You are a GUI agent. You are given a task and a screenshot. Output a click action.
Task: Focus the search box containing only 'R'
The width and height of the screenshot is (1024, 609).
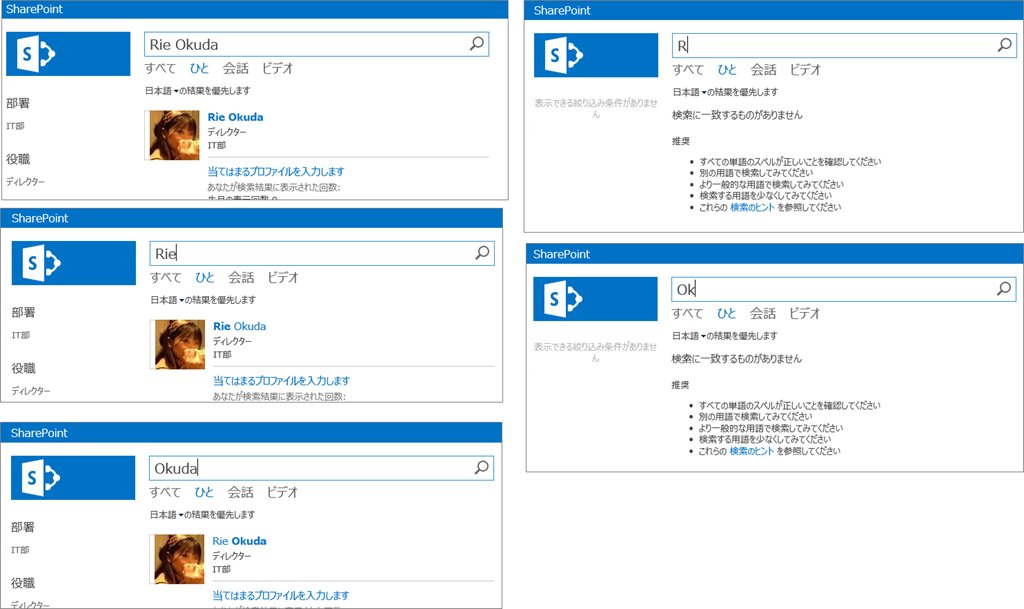click(x=844, y=45)
